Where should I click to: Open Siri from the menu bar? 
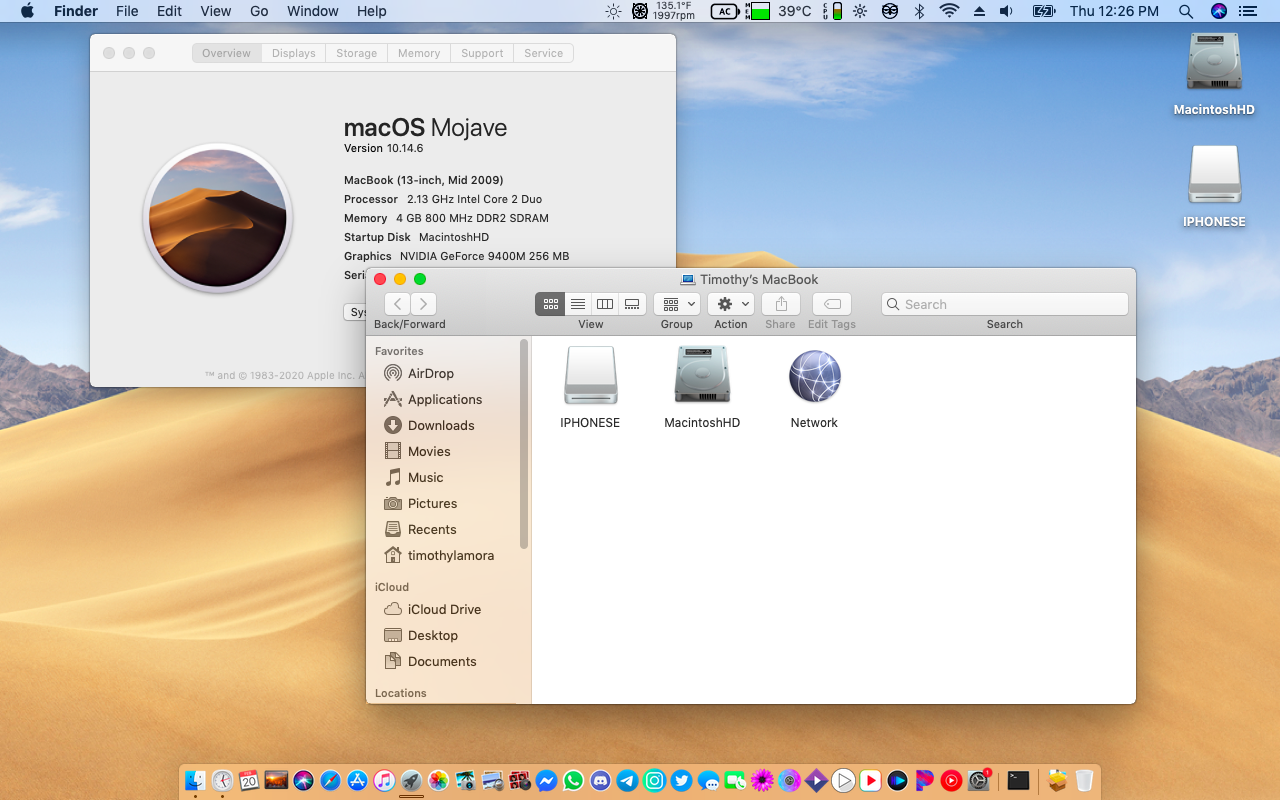[x=1218, y=11]
